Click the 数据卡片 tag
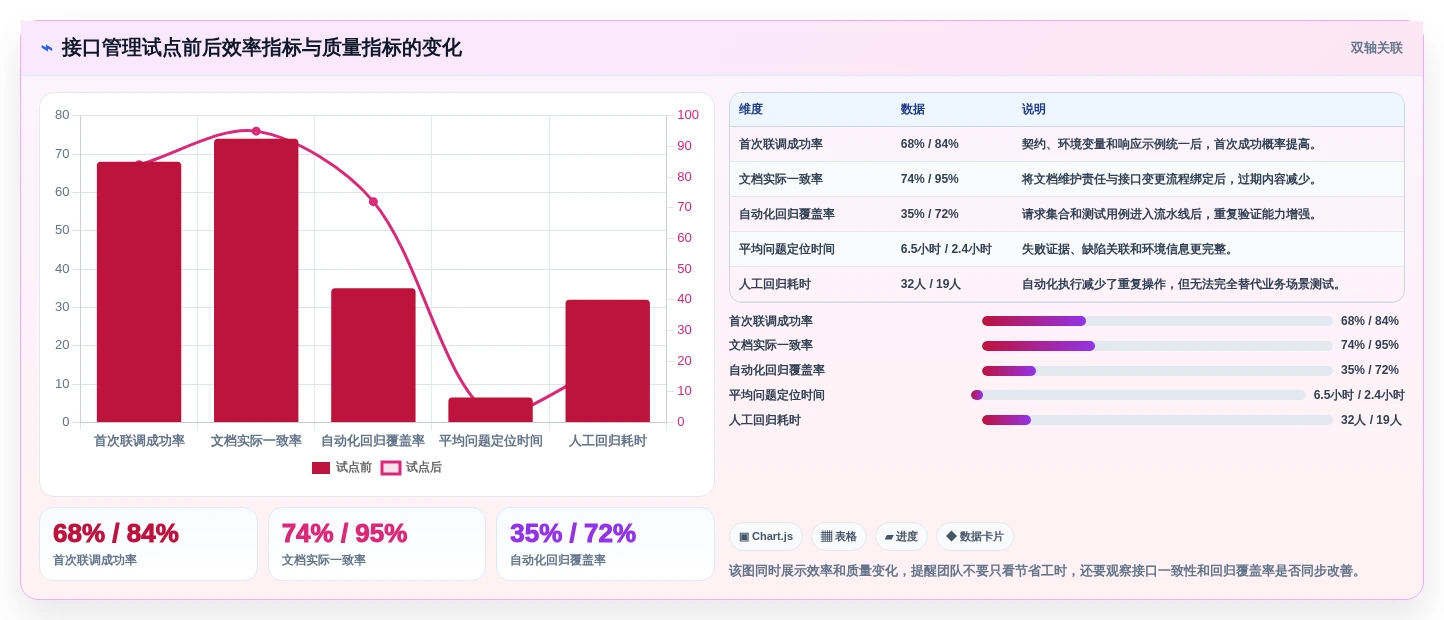1444x620 pixels. click(975, 536)
